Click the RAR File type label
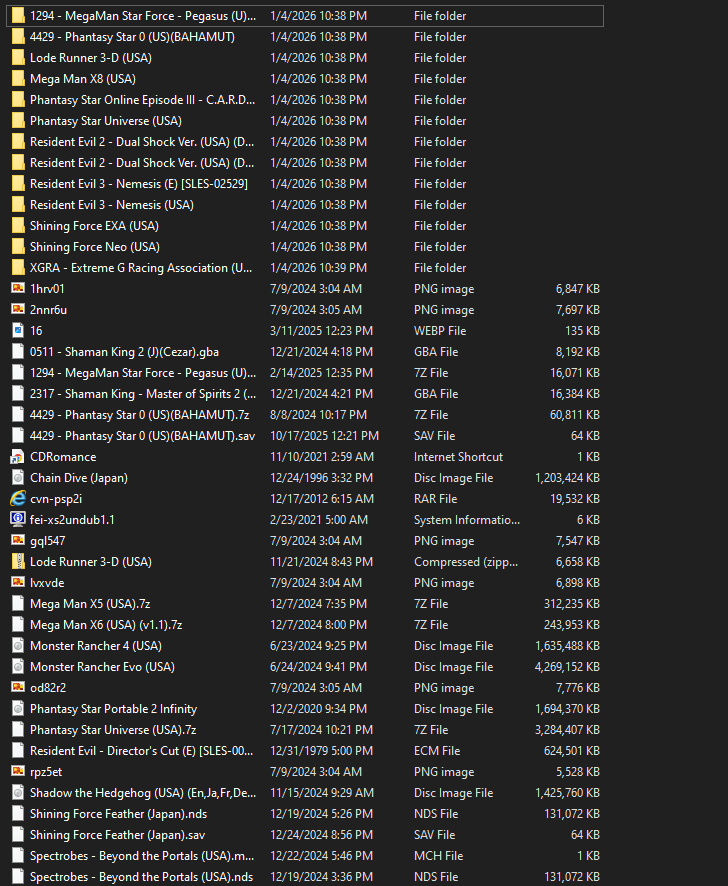Screen dimensions: 728x886 [x=435, y=498]
